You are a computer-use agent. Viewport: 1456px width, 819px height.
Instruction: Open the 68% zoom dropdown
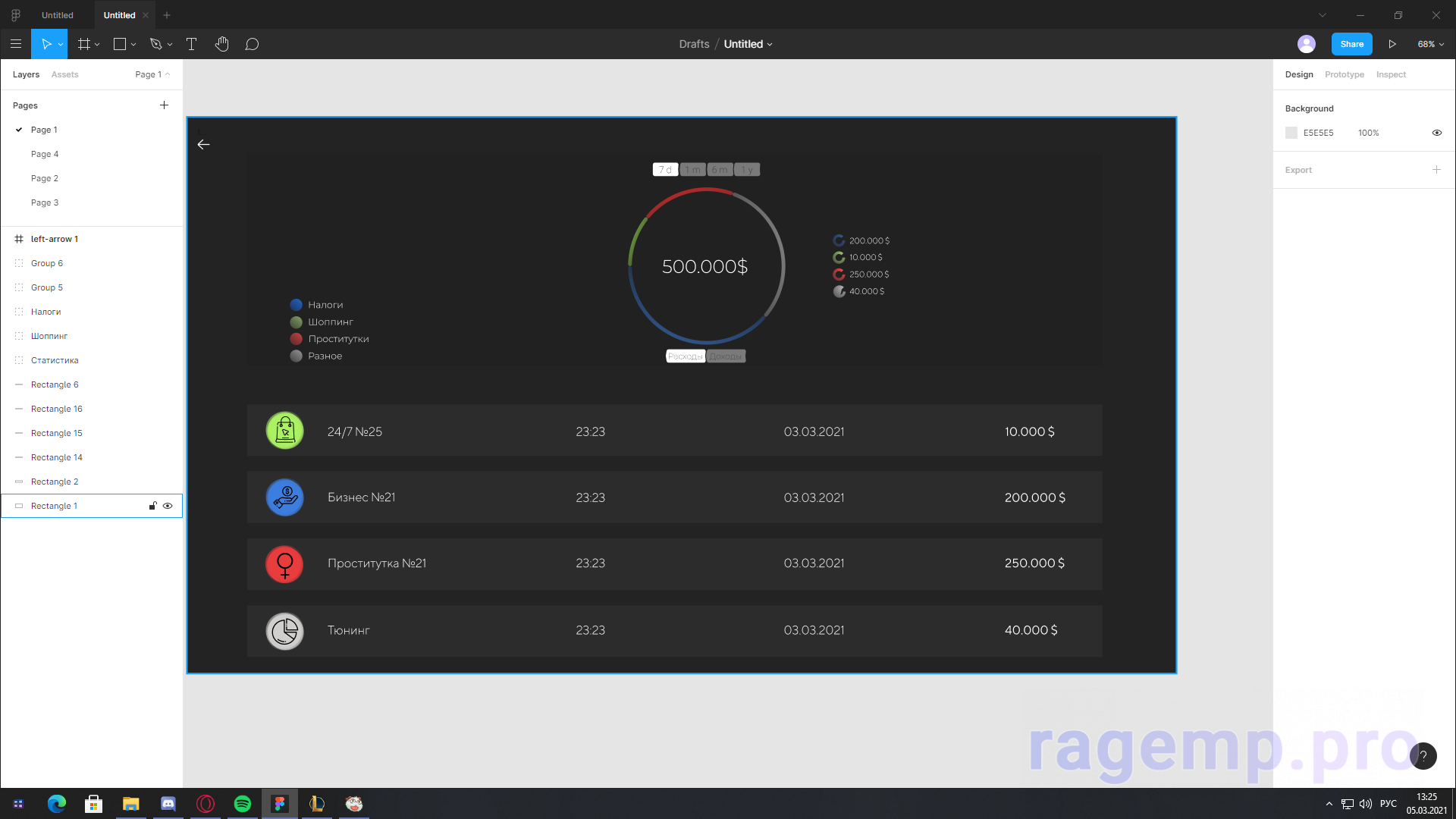[x=1430, y=44]
